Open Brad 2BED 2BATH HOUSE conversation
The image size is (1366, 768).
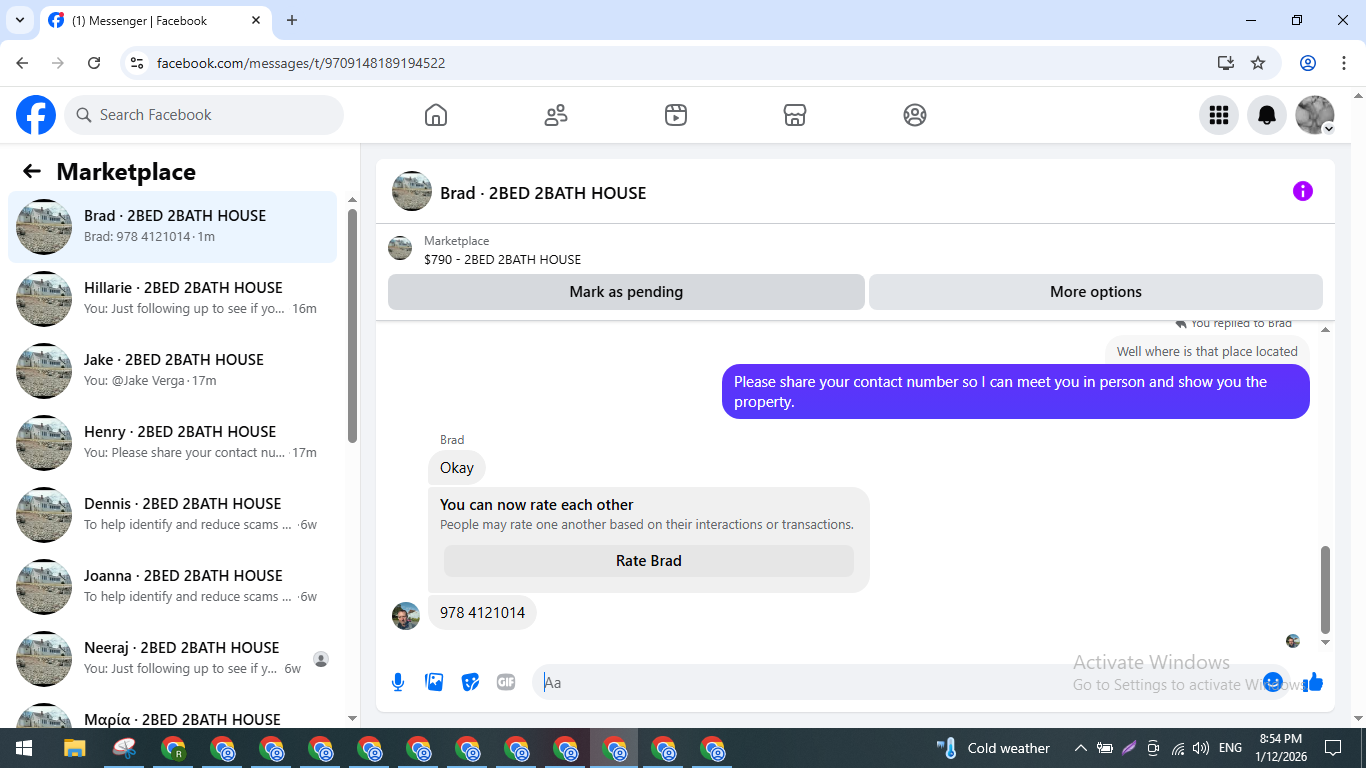(173, 227)
